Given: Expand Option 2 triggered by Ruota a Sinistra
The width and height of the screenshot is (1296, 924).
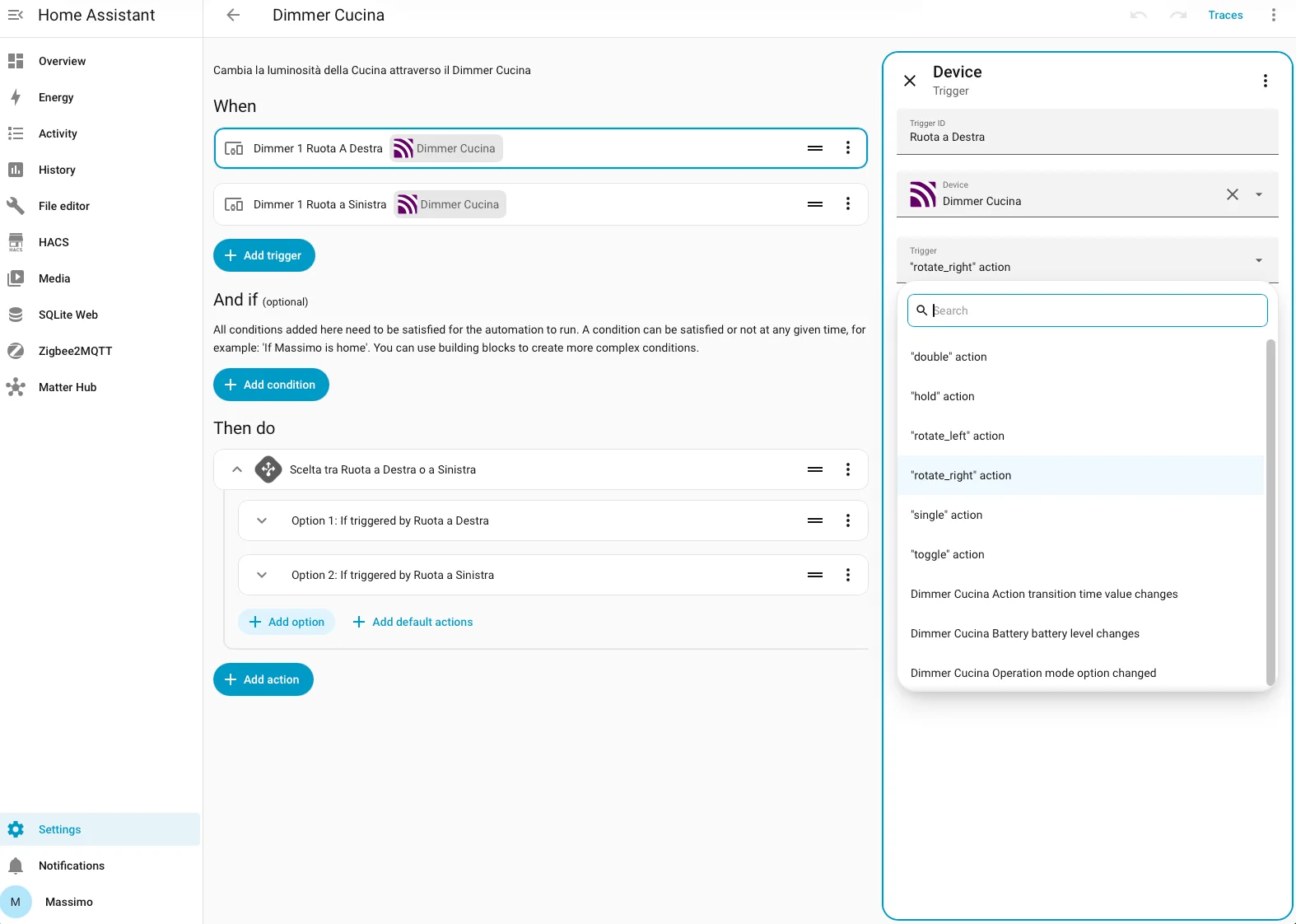Looking at the screenshot, I should tap(262, 575).
